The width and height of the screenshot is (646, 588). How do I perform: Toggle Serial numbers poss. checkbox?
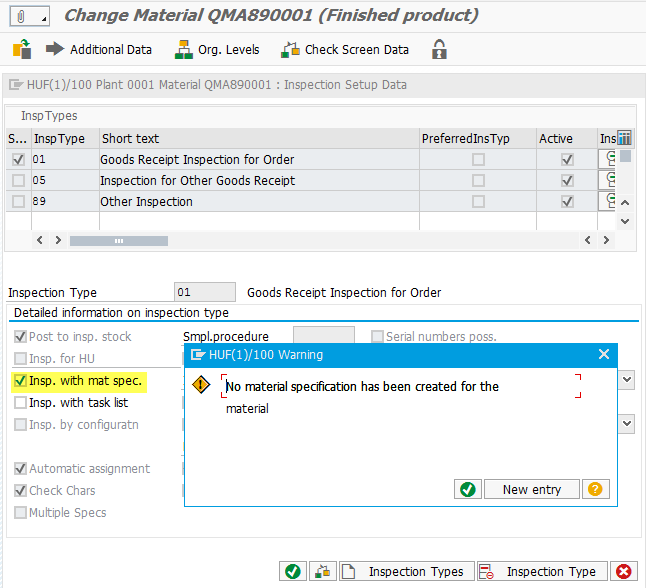(x=377, y=337)
